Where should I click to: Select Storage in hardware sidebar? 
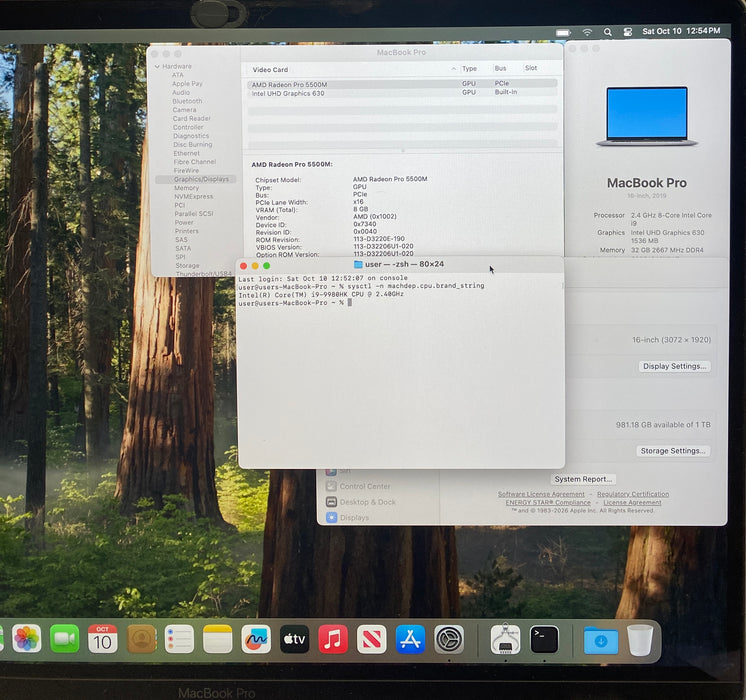pyautogui.click(x=187, y=266)
